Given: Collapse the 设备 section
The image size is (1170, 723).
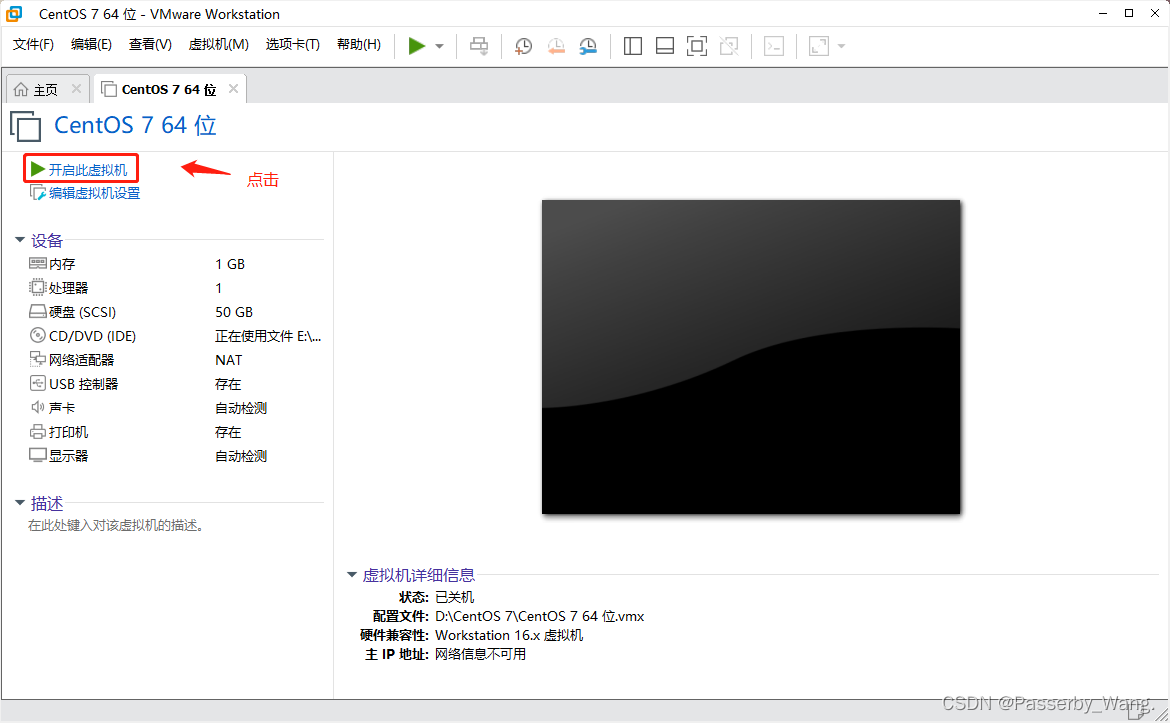Looking at the screenshot, I should pyautogui.click(x=20, y=240).
